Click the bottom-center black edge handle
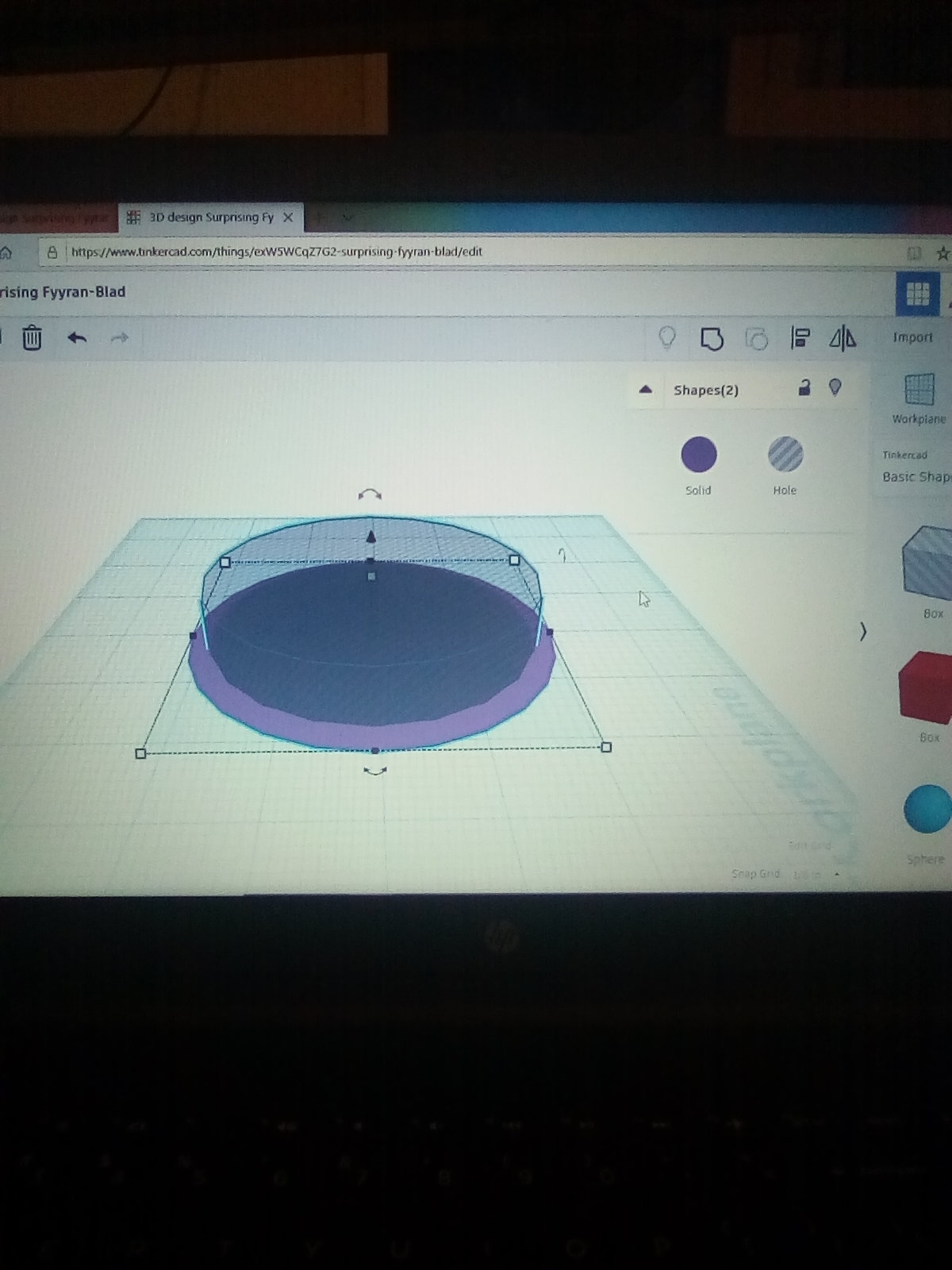 tap(375, 750)
